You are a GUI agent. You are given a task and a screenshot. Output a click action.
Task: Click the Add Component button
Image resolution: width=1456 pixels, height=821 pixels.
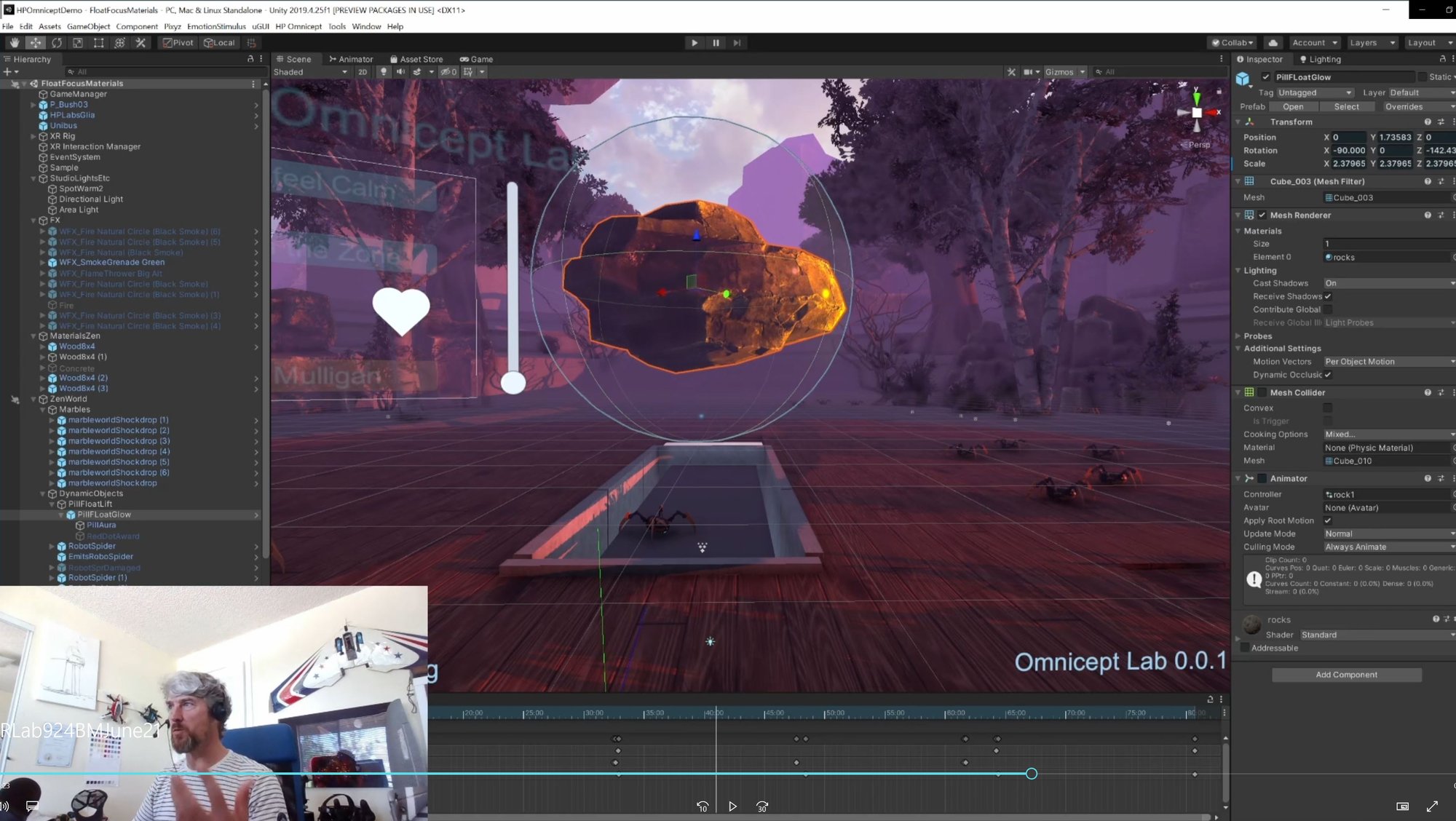tap(1346, 675)
